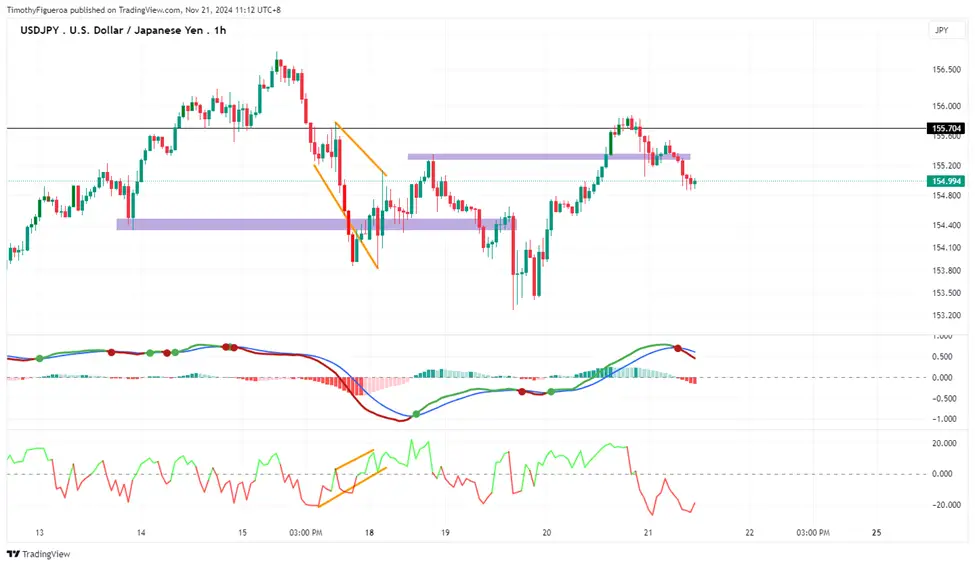Click the 154.400 price axis value
The height and width of the screenshot is (566, 975).
946,225
